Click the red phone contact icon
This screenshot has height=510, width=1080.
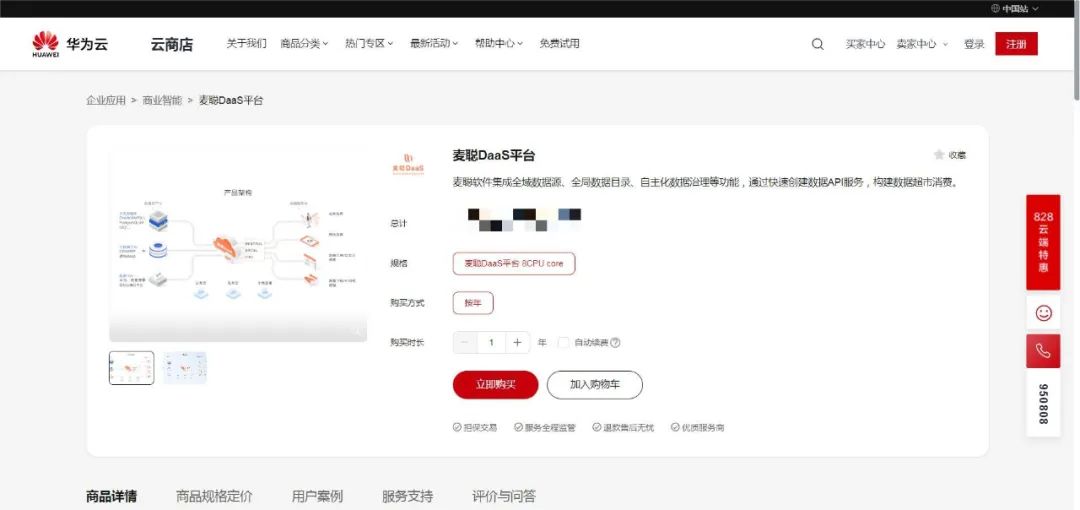1043,351
